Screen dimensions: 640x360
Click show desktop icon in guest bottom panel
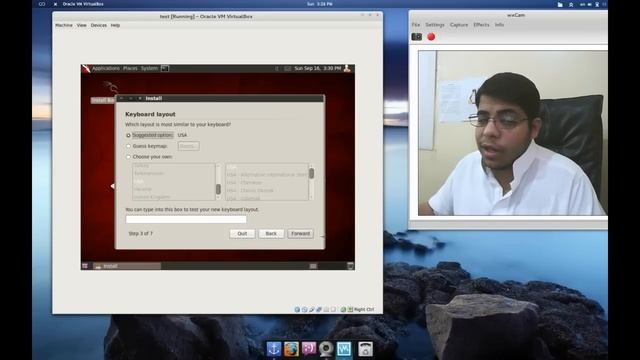point(85,266)
